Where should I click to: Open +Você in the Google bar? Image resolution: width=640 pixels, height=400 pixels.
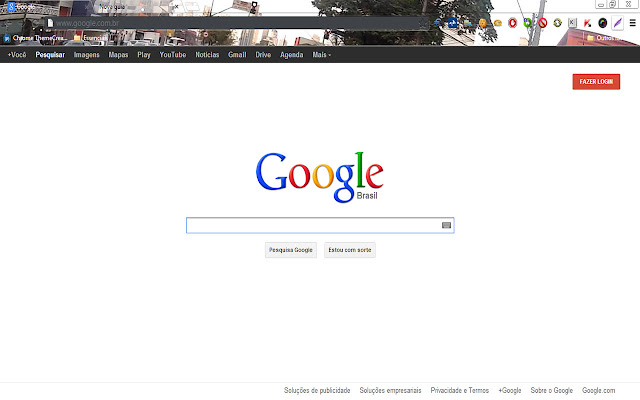(x=17, y=55)
